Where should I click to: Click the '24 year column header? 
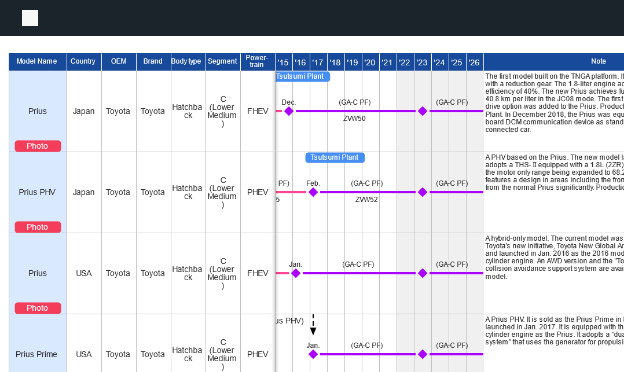point(440,62)
